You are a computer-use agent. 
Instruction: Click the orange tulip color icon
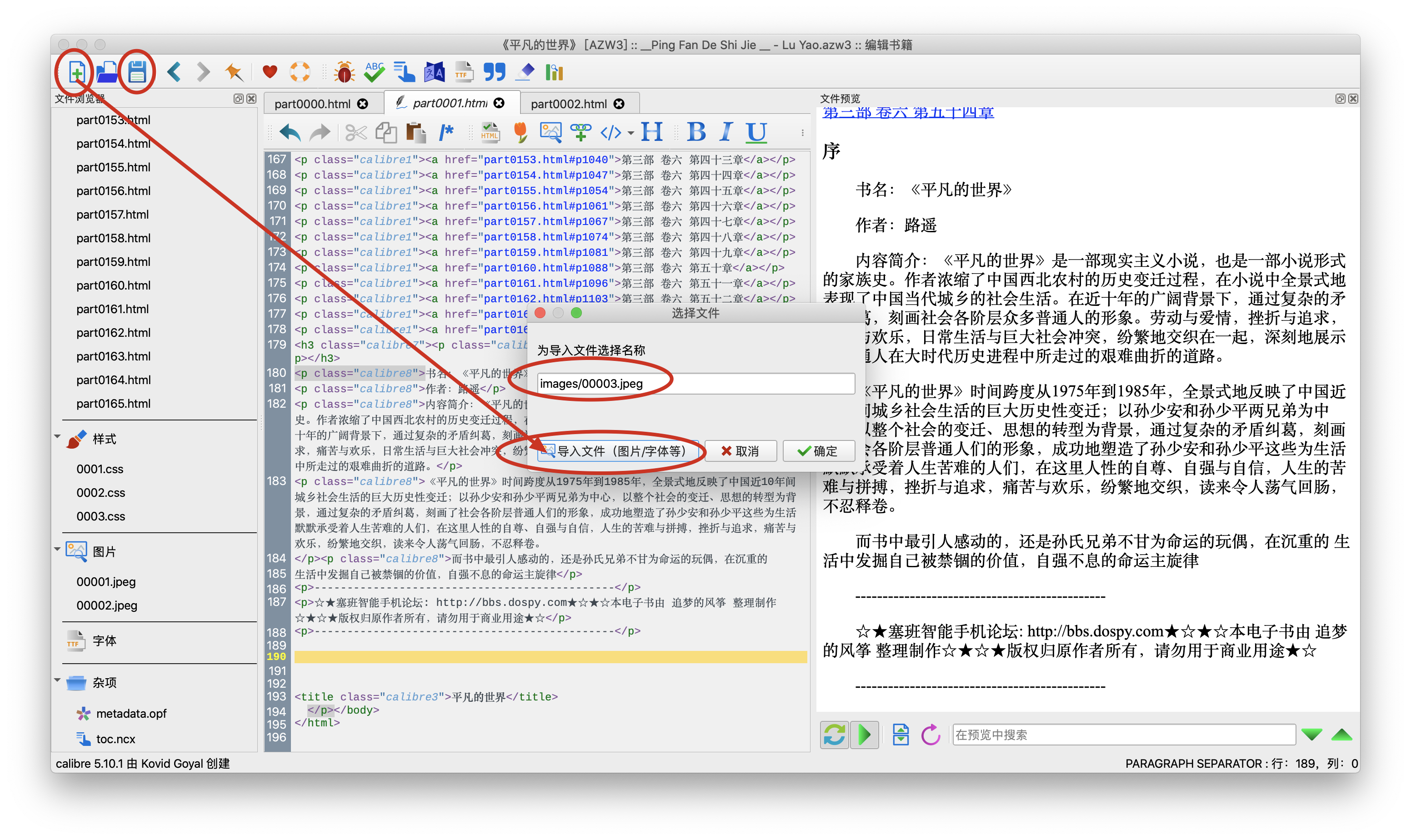tap(520, 133)
